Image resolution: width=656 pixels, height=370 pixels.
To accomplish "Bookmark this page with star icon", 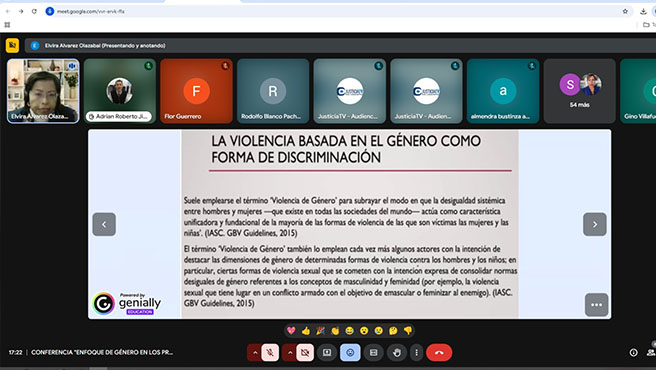I will [x=625, y=11].
